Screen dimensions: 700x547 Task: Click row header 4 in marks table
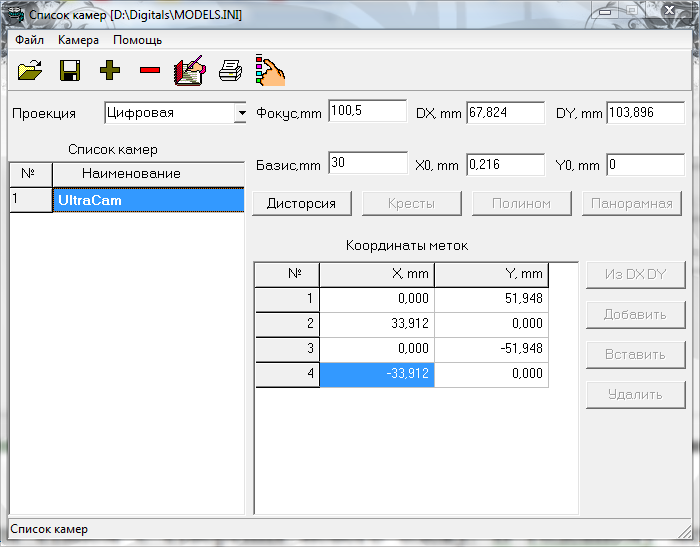coord(288,374)
